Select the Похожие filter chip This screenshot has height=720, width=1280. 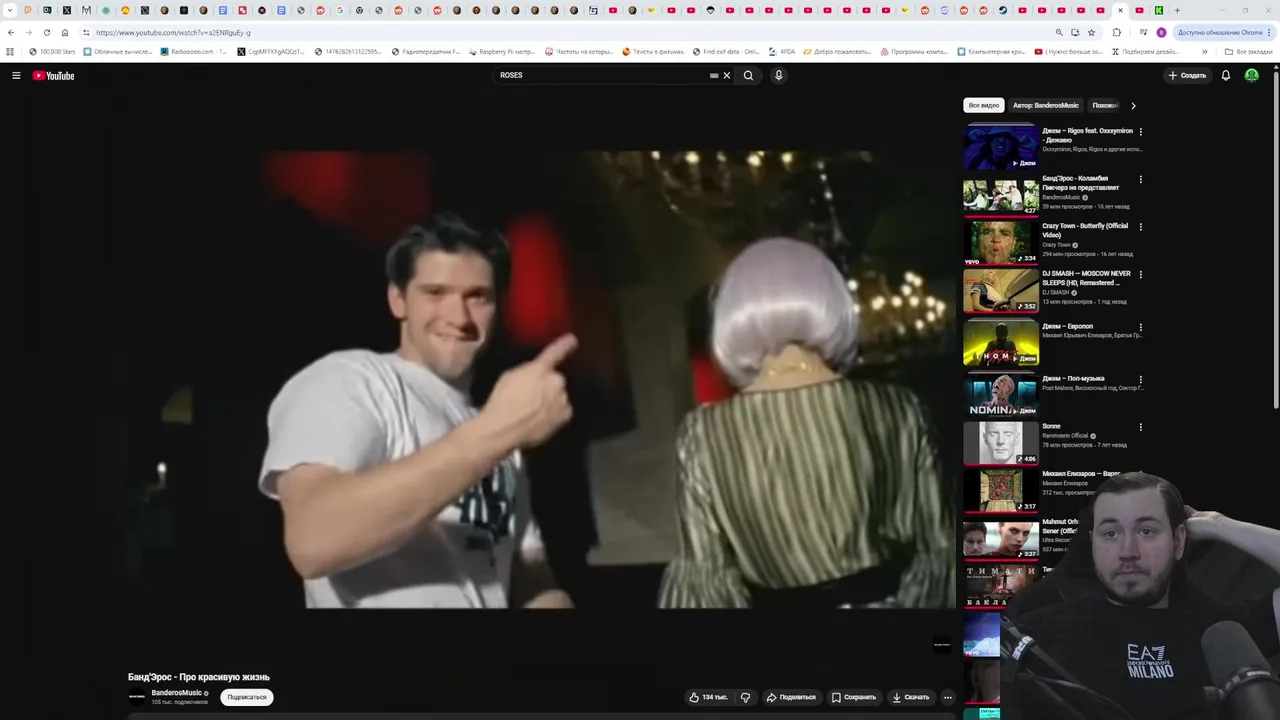tap(1104, 105)
